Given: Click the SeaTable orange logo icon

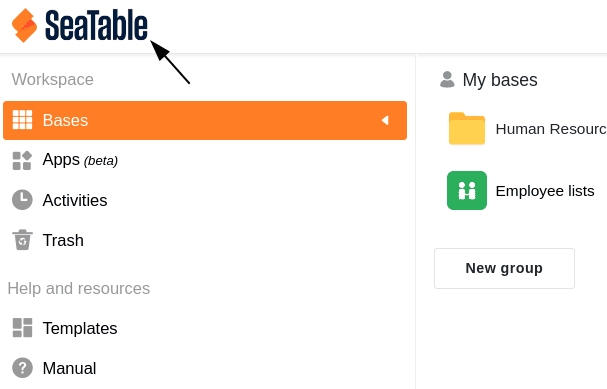Looking at the screenshot, I should pos(24,25).
